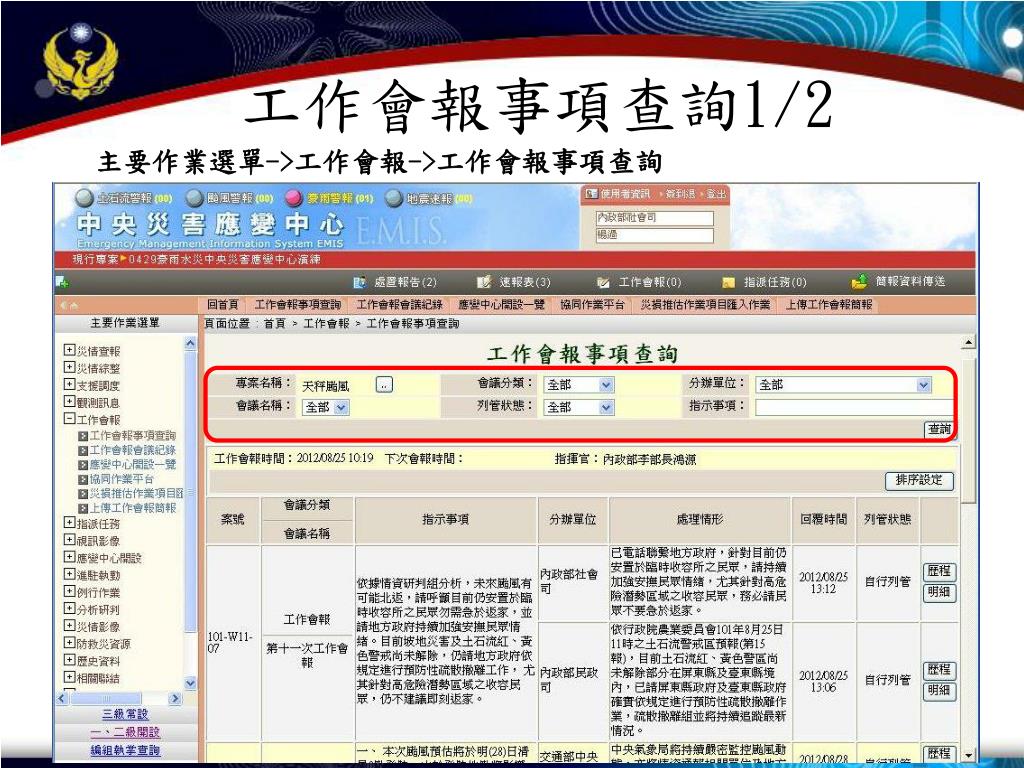
Task: Open 協同作業平台 in sidebar tree
Action: [121, 479]
